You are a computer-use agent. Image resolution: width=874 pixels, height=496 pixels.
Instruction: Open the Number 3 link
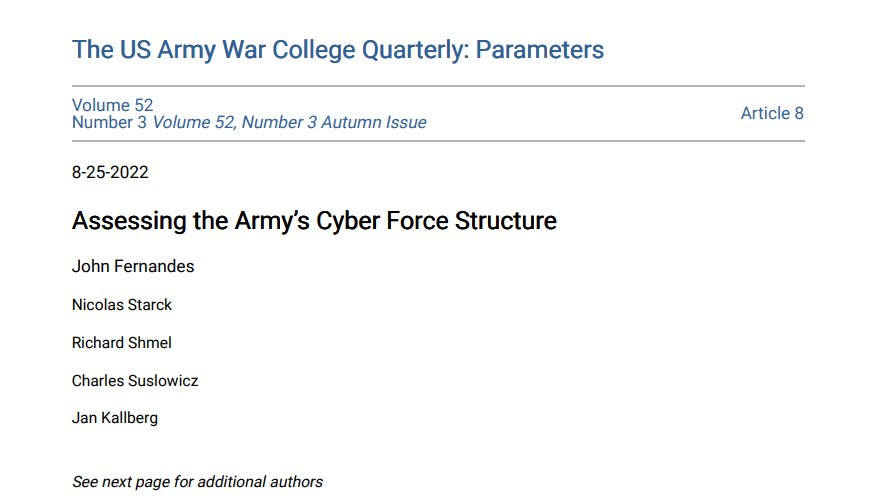point(109,122)
